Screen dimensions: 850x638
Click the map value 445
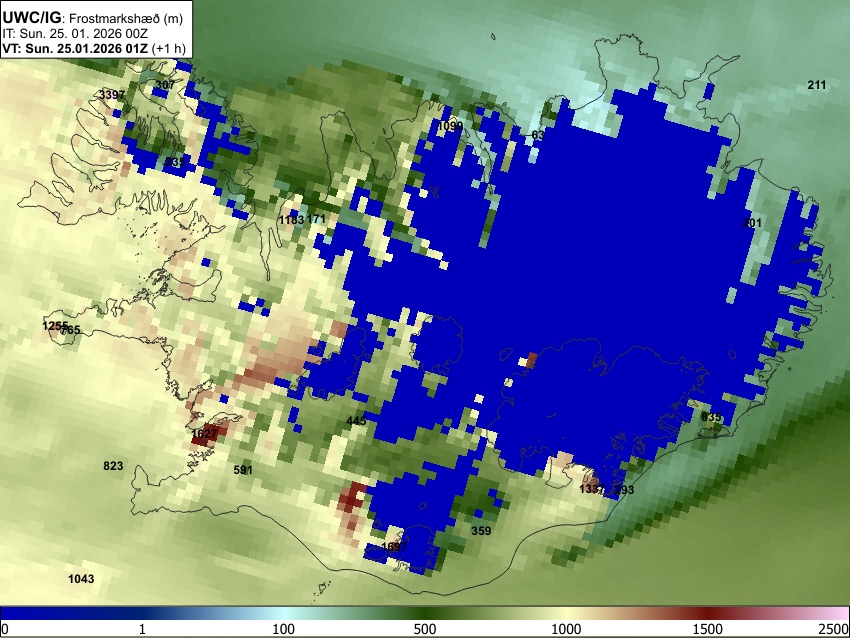tap(356, 421)
